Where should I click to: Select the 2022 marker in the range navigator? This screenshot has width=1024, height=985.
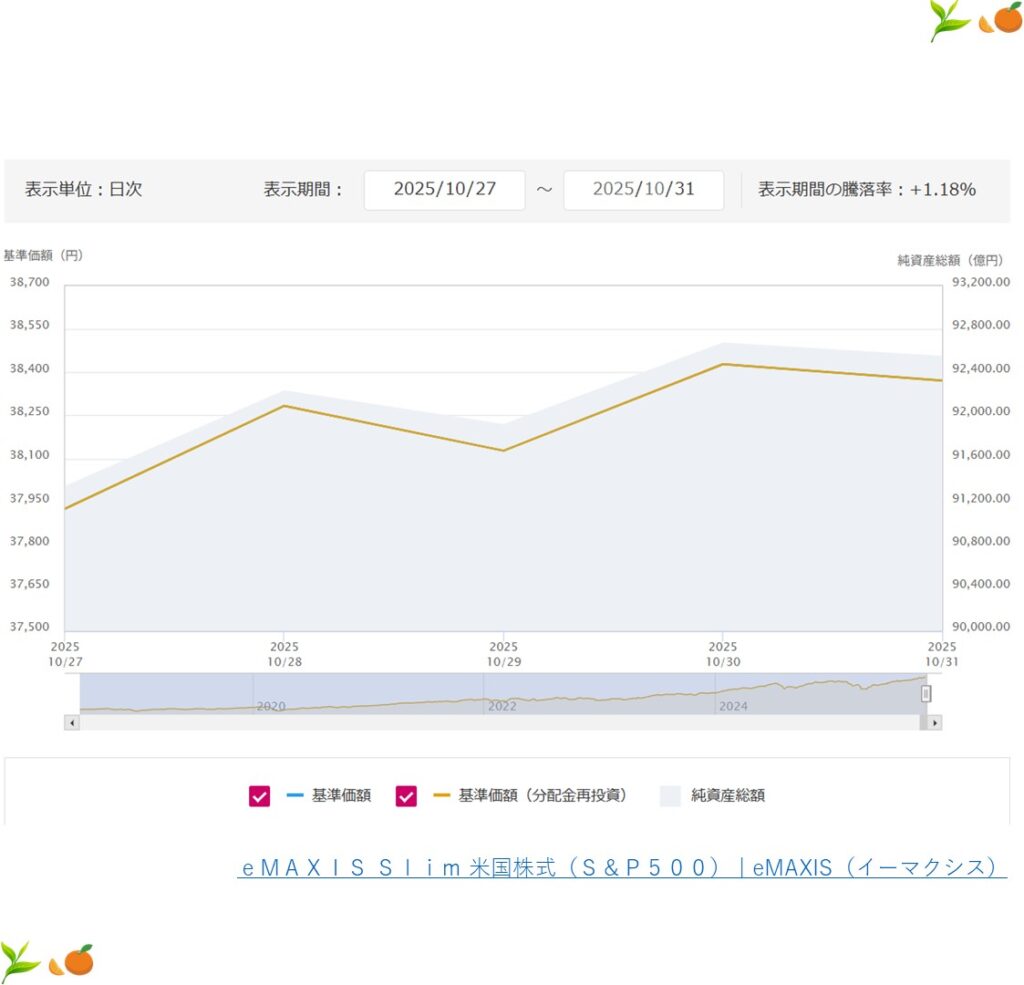(502, 706)
